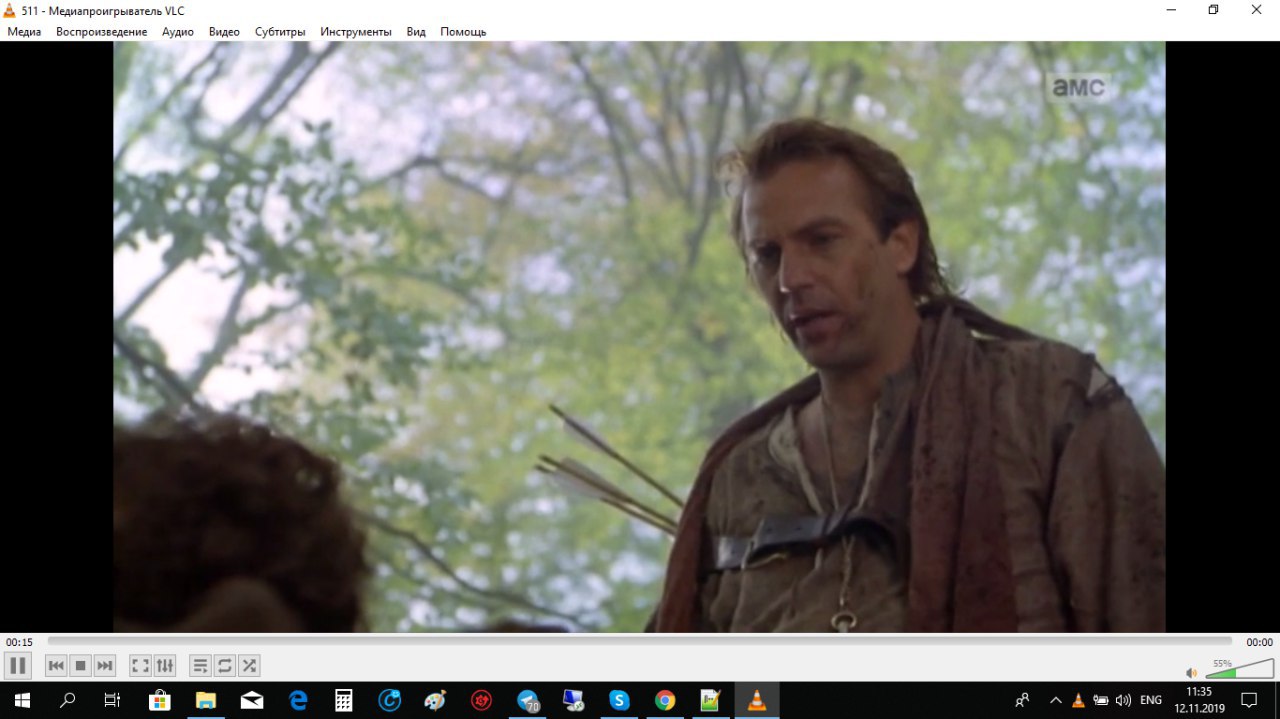Click the video display area
1280x719 pixels.
(639, 337)
